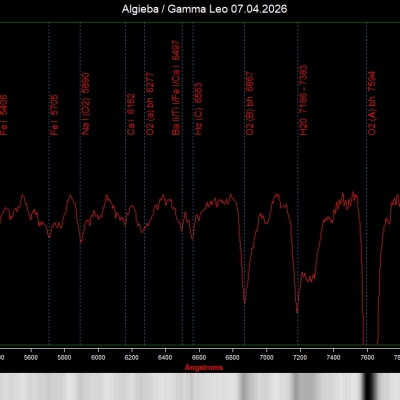The image size is (400, 400).
Task: Click the 6000 tick on wavelength axis
Action: click(x=98, y=358)
